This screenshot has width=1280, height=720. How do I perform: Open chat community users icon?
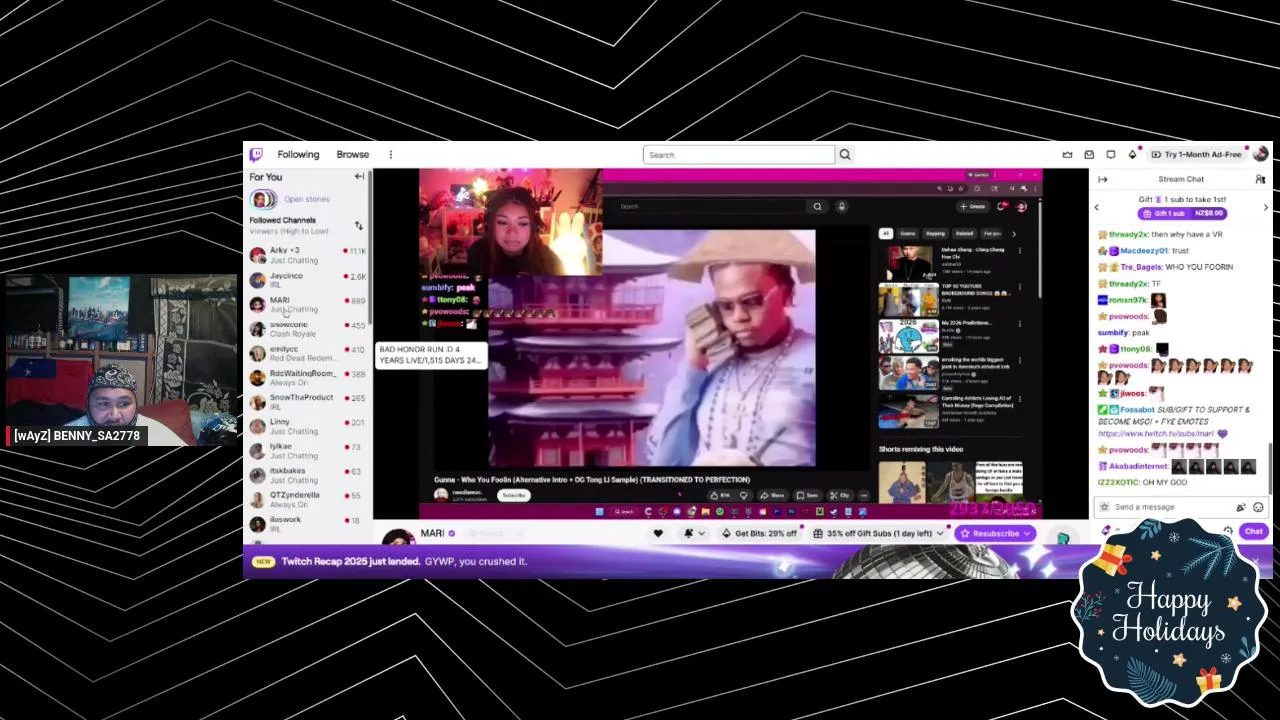(1260, 179)
